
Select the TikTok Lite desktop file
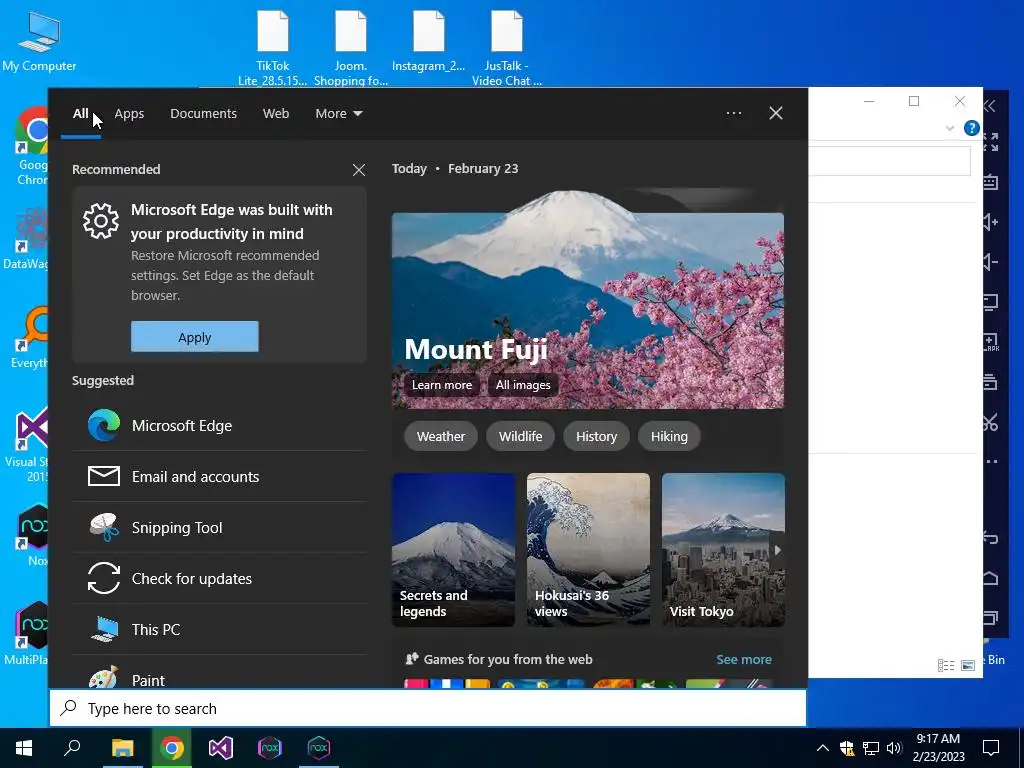[x=272, y=47]
